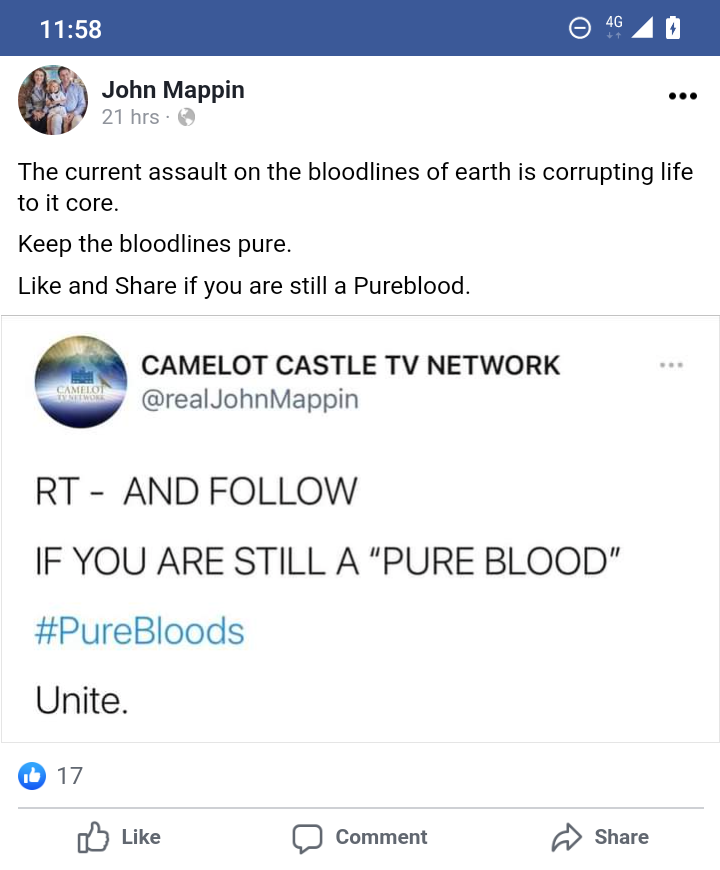Image resolution: width=720 pixels, height=870 pixels.
Task: View the 17 reactions count
Action: (x=70, y=775)
